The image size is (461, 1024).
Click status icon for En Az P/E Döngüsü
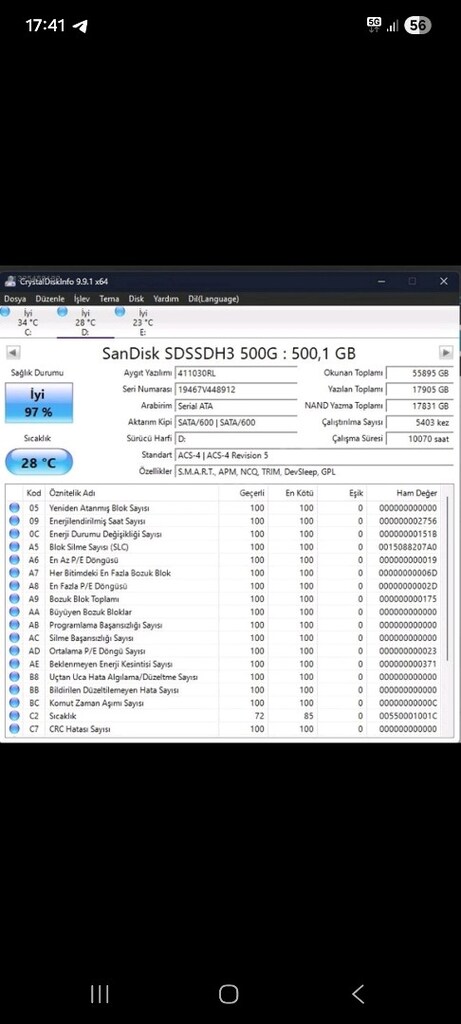click(14, 560)
